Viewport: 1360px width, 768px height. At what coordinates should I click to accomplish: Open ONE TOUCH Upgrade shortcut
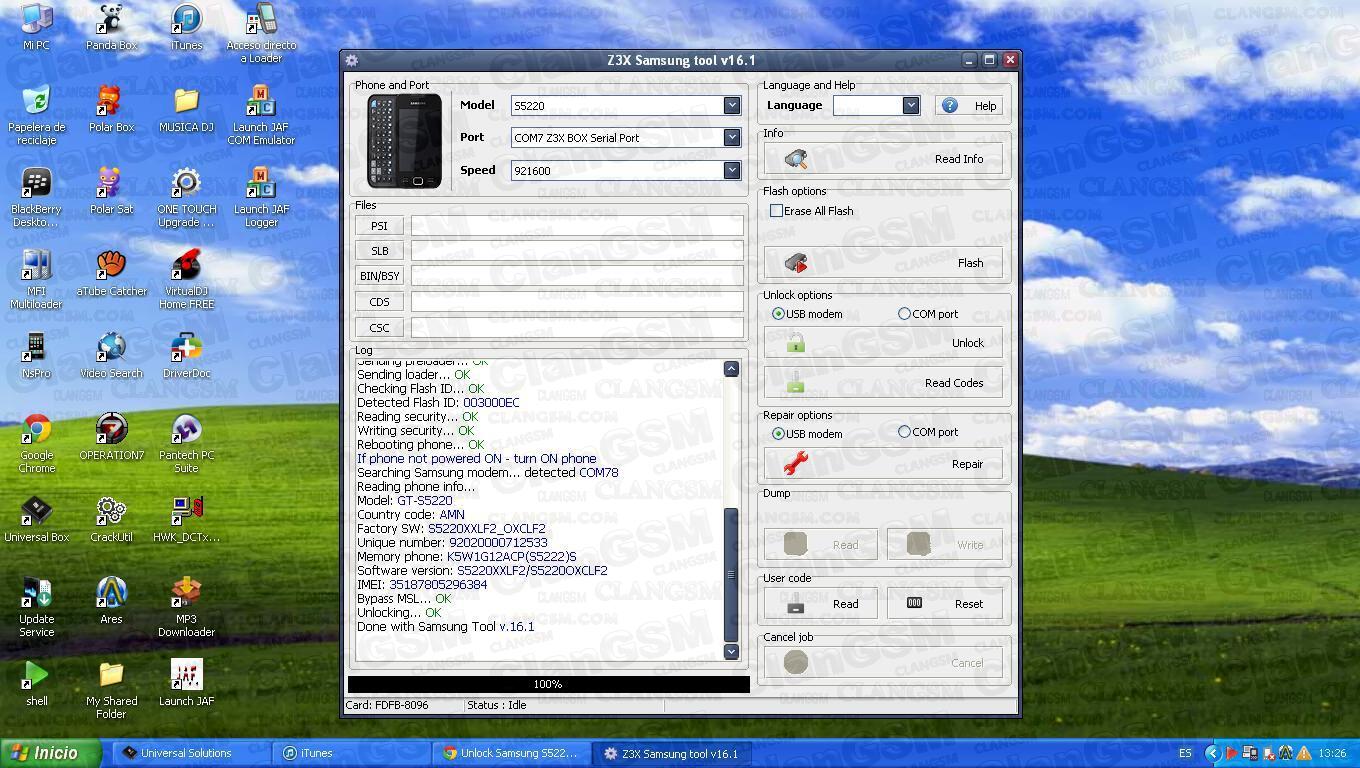pyautogui.click(x=186, y=197)
